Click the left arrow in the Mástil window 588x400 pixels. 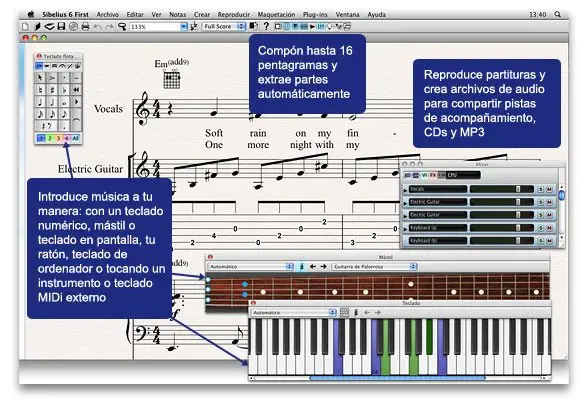pos(313,267)
